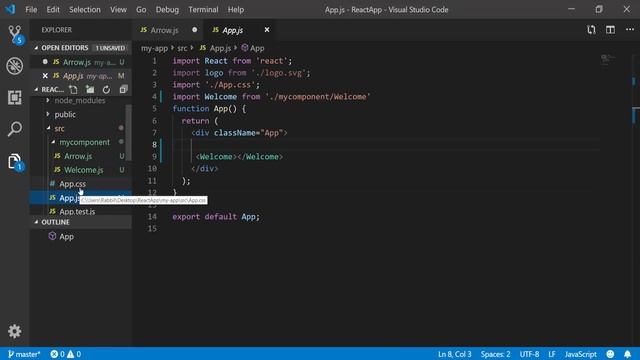Collapse the REAC... project section
Viewport: 640px width, 360px height.
pyautogui.click(x=36, y=89)
